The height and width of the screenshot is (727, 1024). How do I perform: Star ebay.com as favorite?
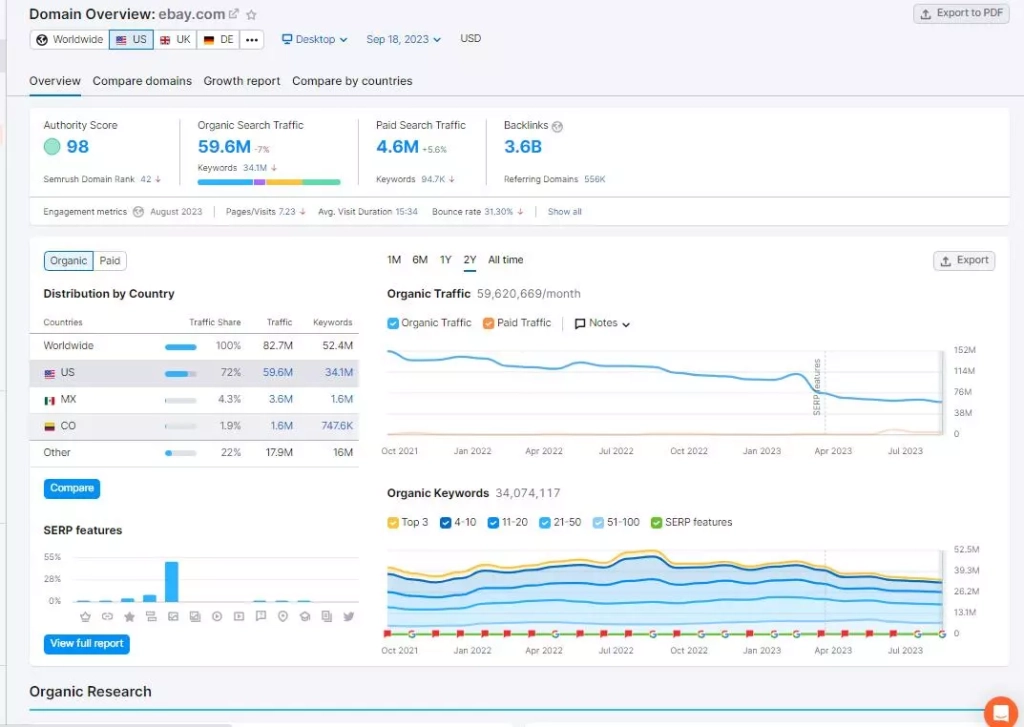coord(251,14)
